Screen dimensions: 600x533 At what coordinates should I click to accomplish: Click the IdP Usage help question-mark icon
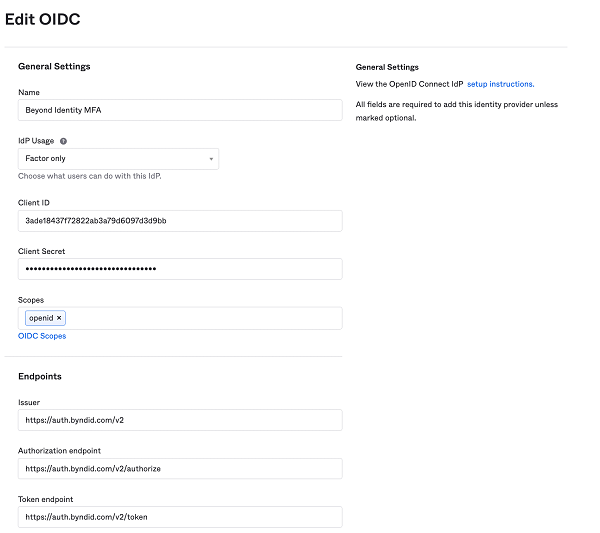pyautogui.click(x=64, y=142)
